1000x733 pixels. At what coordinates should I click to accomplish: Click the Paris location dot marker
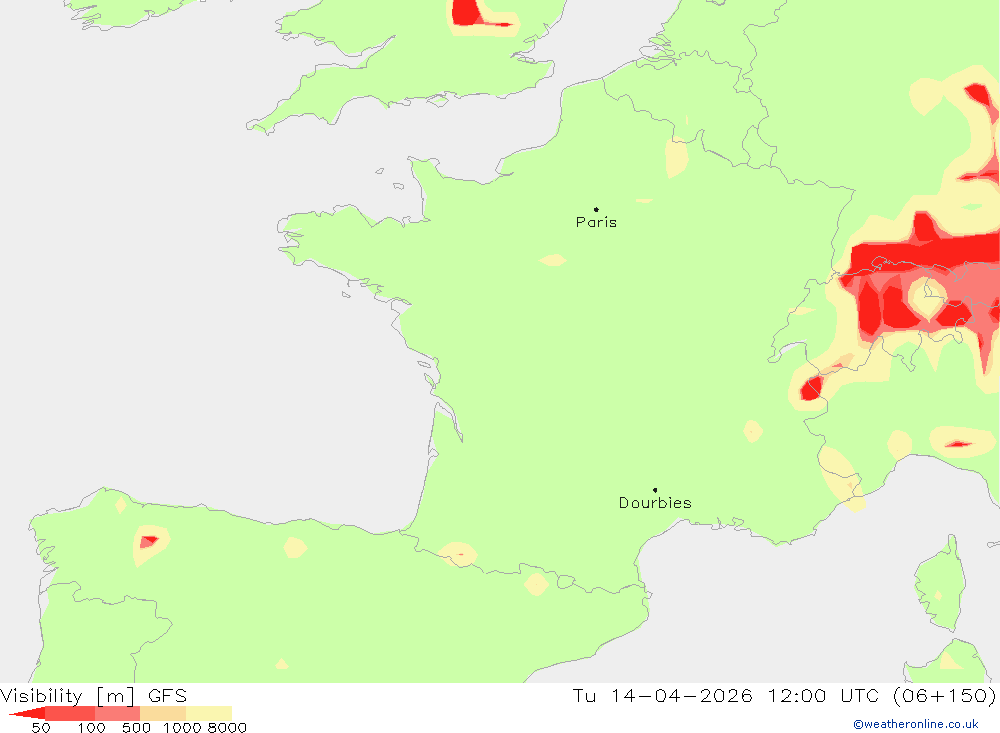596,209
